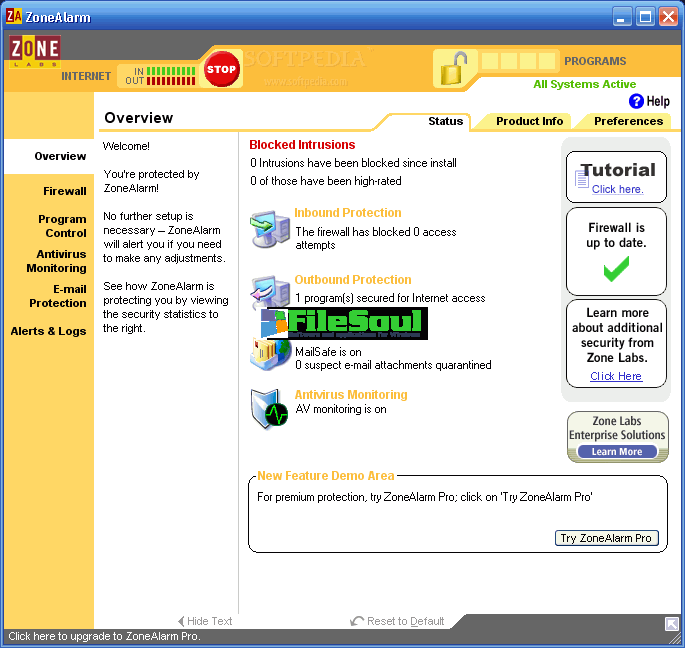Viewport: 685px width, 648px height.
Task: Click '0 of those have been high-rated'
Action: click(326, 181)
